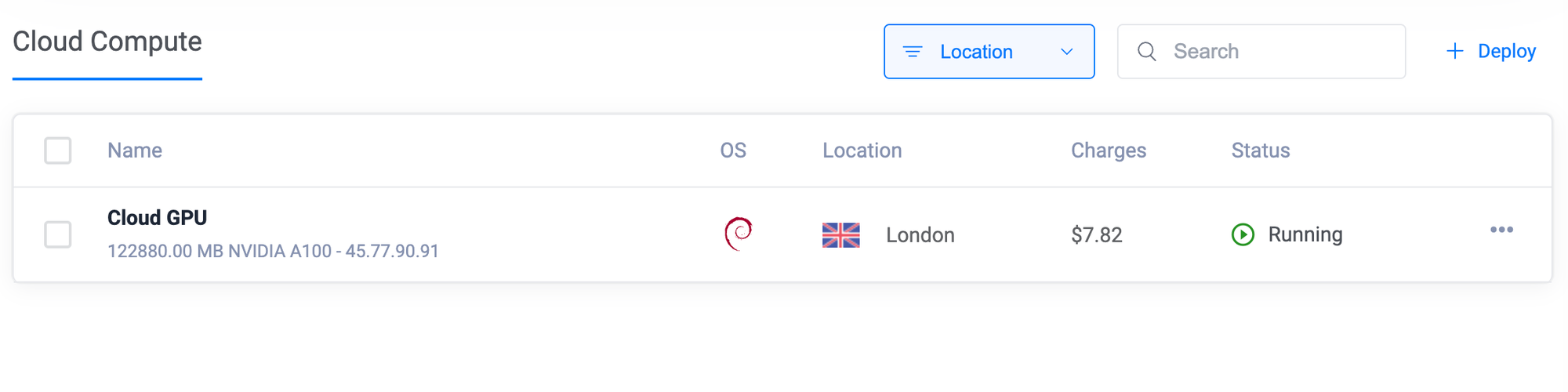Click the Location dropdown chevron arrow
This screenshot has width=1568, height=392.
(1066, 52)
